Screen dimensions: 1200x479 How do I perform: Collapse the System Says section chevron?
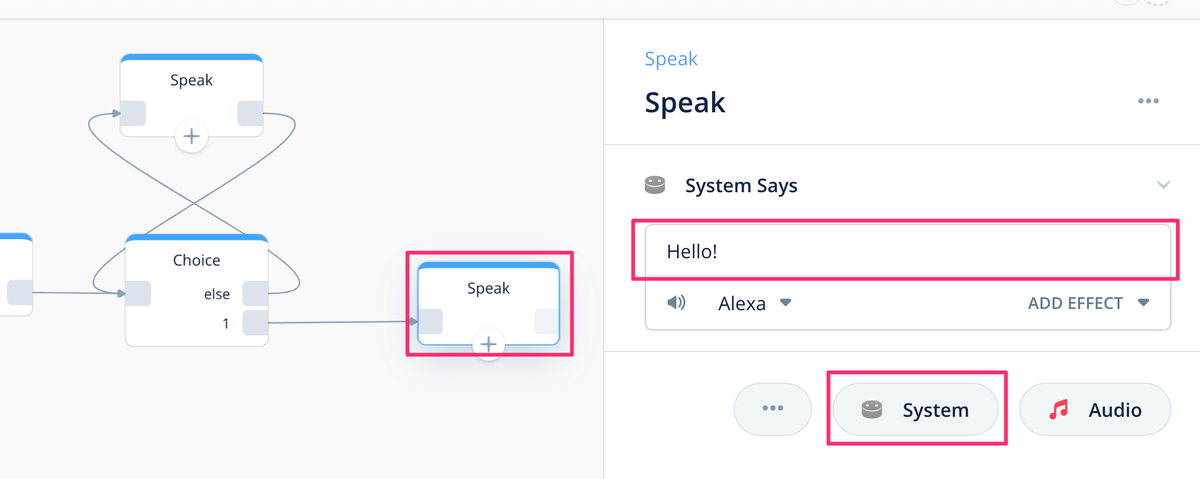[x=1163, y=185]
